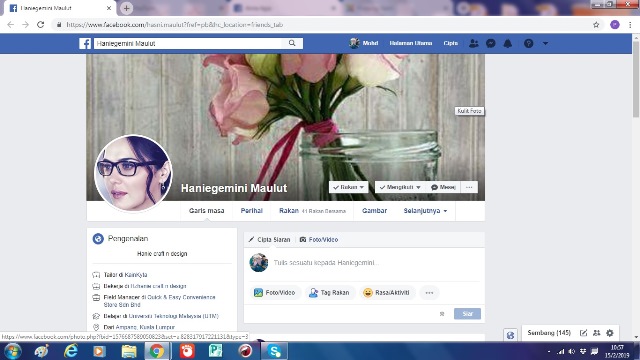Image resolution: width=640 pixels, height=360 pixels.
Task: Open Publisher from the taskbar
Action: (x=216, y=351)
